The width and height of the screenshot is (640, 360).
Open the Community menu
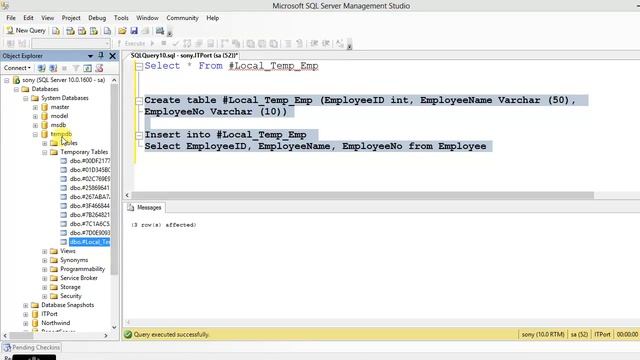(182, 18)
